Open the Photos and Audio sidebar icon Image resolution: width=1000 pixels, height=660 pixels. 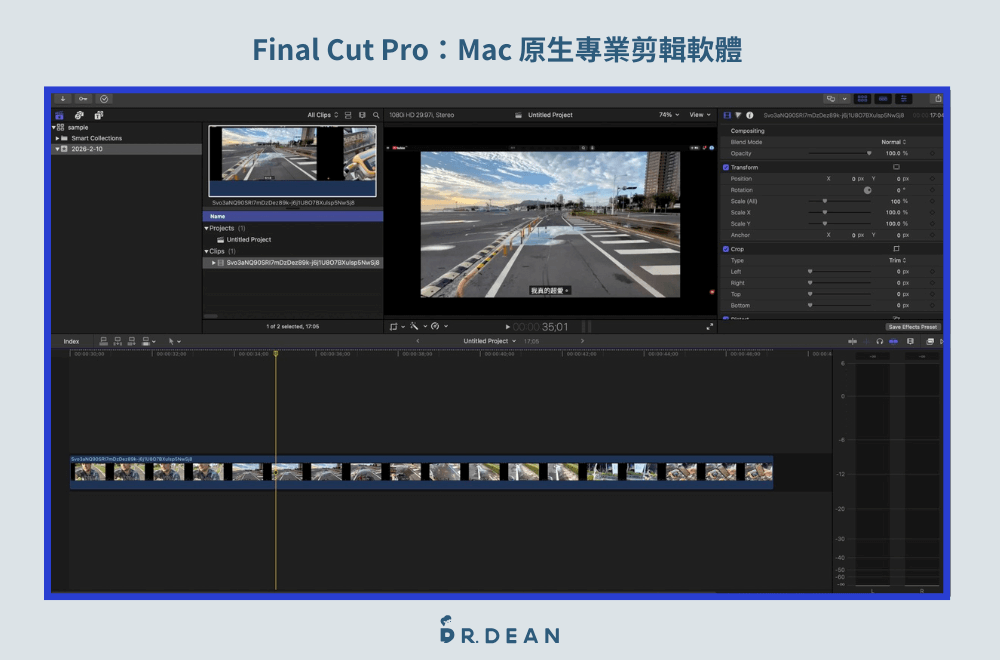tap(79, 115)
